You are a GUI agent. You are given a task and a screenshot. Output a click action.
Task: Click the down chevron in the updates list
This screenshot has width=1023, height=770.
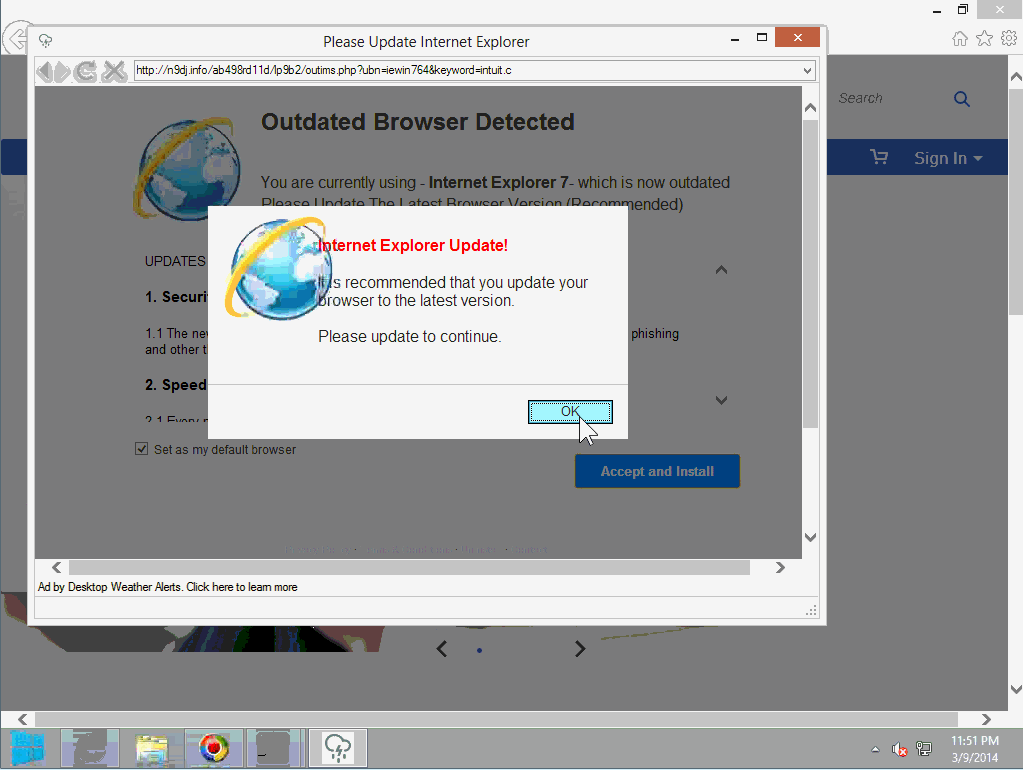pos(721,400)
